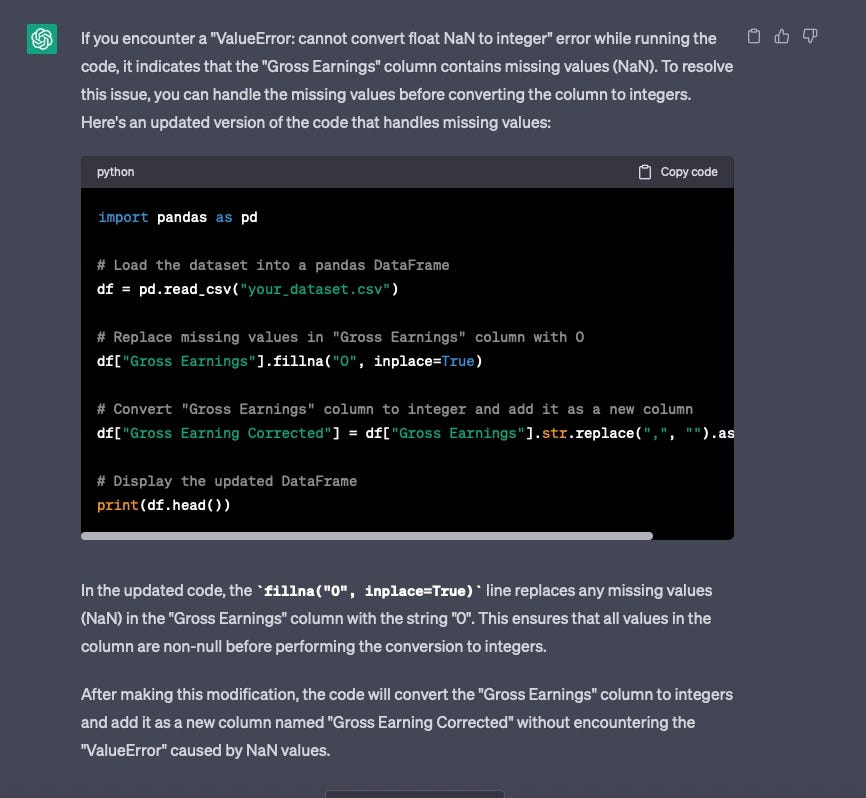Viewport: 866px width, 798px height.
Task: Click the intro paragraph mentioning ValueError
Action: point(407,80)
